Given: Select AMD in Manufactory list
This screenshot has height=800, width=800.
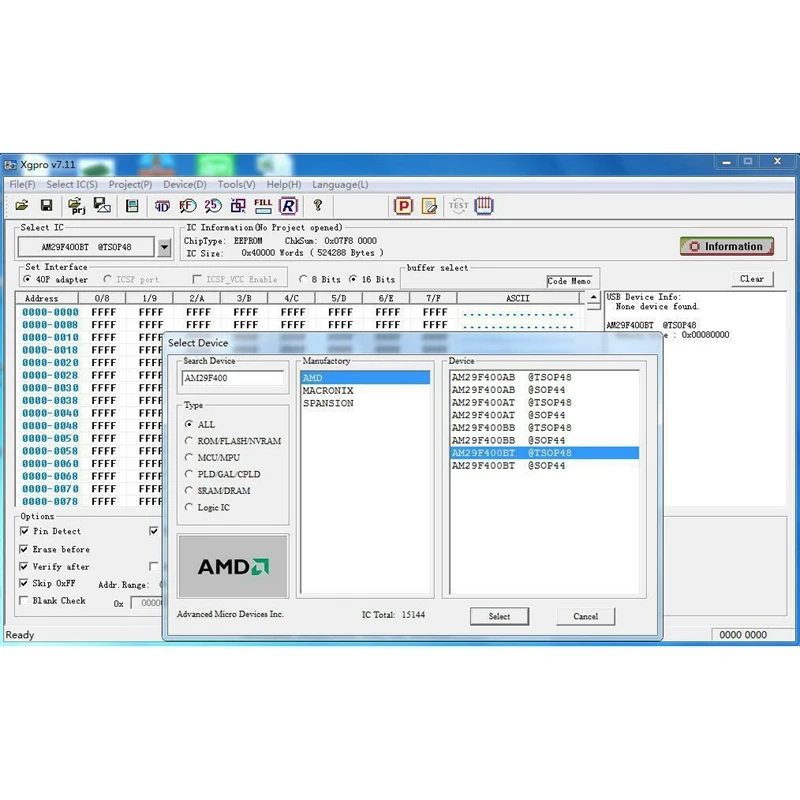Looking at the screenshot, I should click(365, 378).
